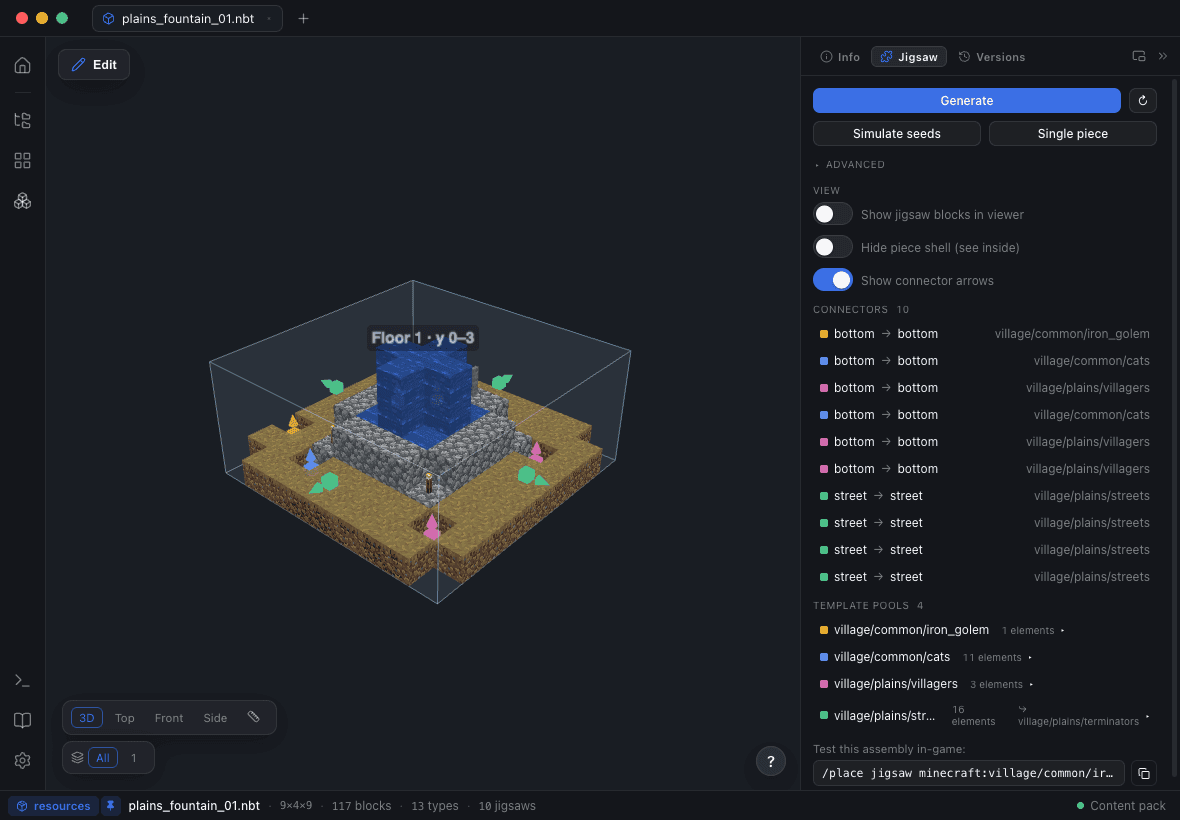Image resolution: width=1180 pixels, height=820 pixels.
Task: Open the file tree sidebar icon
Action: (x=23, y=120)
